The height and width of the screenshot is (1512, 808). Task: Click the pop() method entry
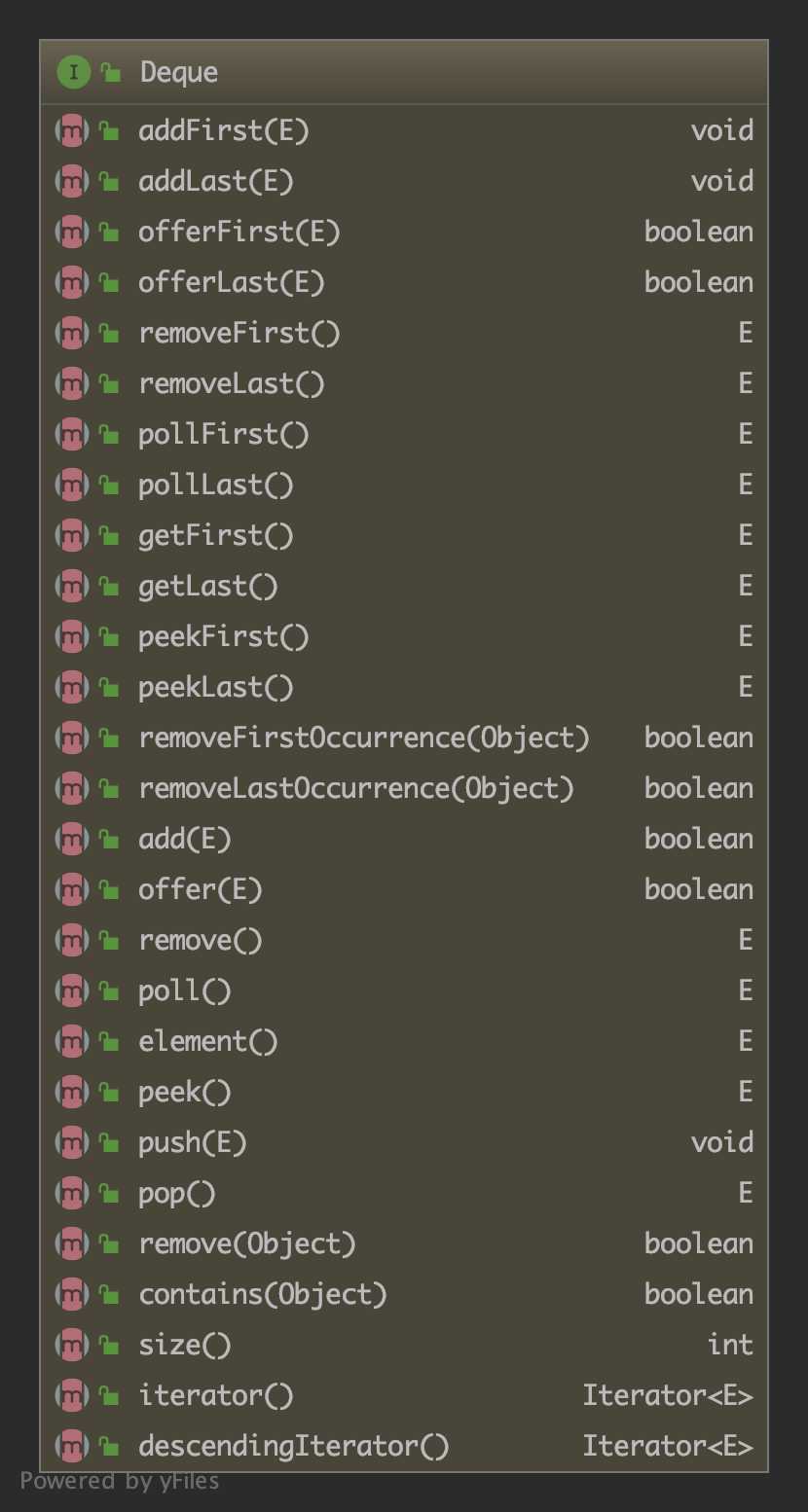[x=177, y=1193]
